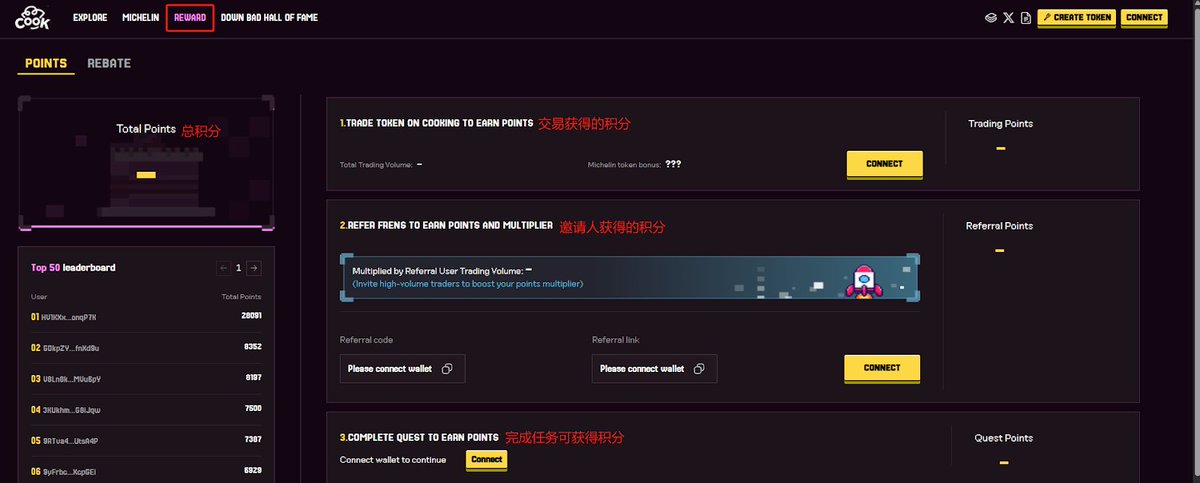Click Connect in the trade token section
The height and width of the screenshot is (483, 1200).
point(884,164)
